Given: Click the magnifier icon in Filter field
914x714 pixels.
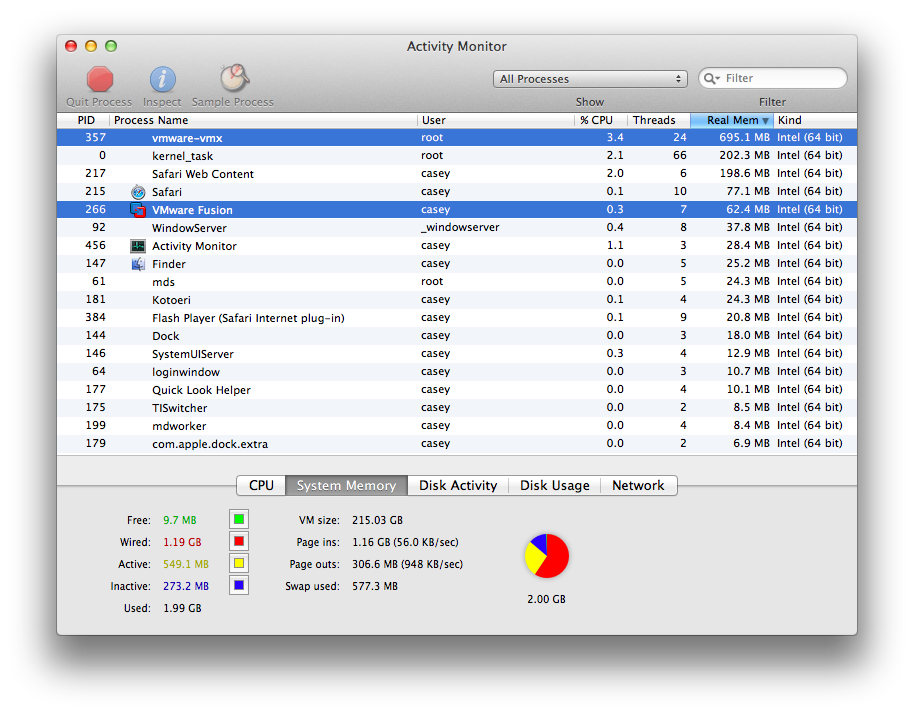Looking at the screenshot, I should (x=711, y=78).
